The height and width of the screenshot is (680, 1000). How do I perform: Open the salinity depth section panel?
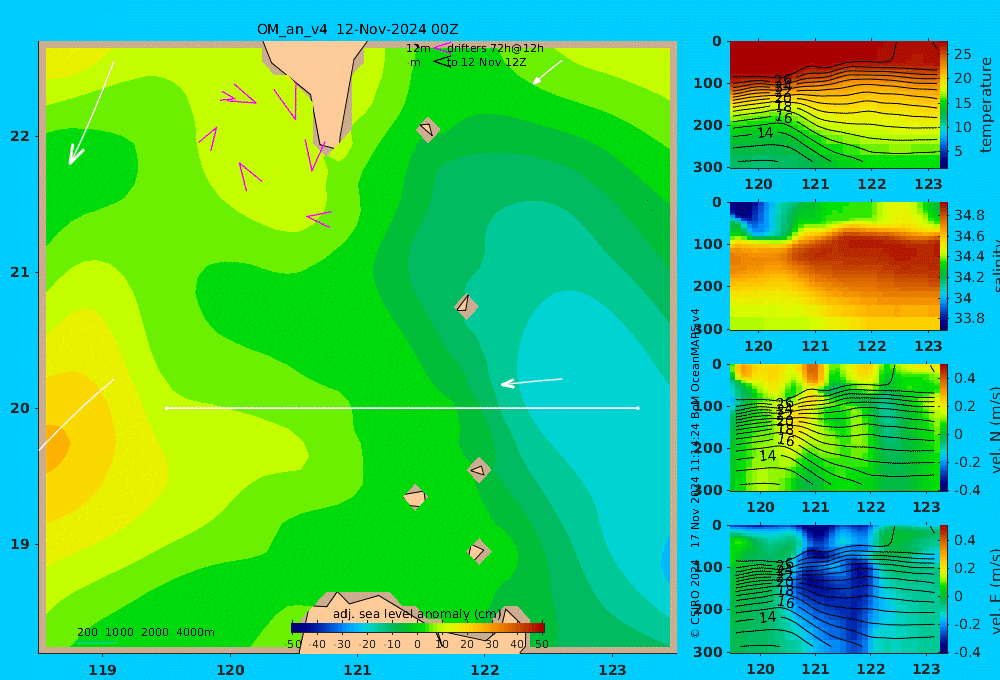point(834,266)
